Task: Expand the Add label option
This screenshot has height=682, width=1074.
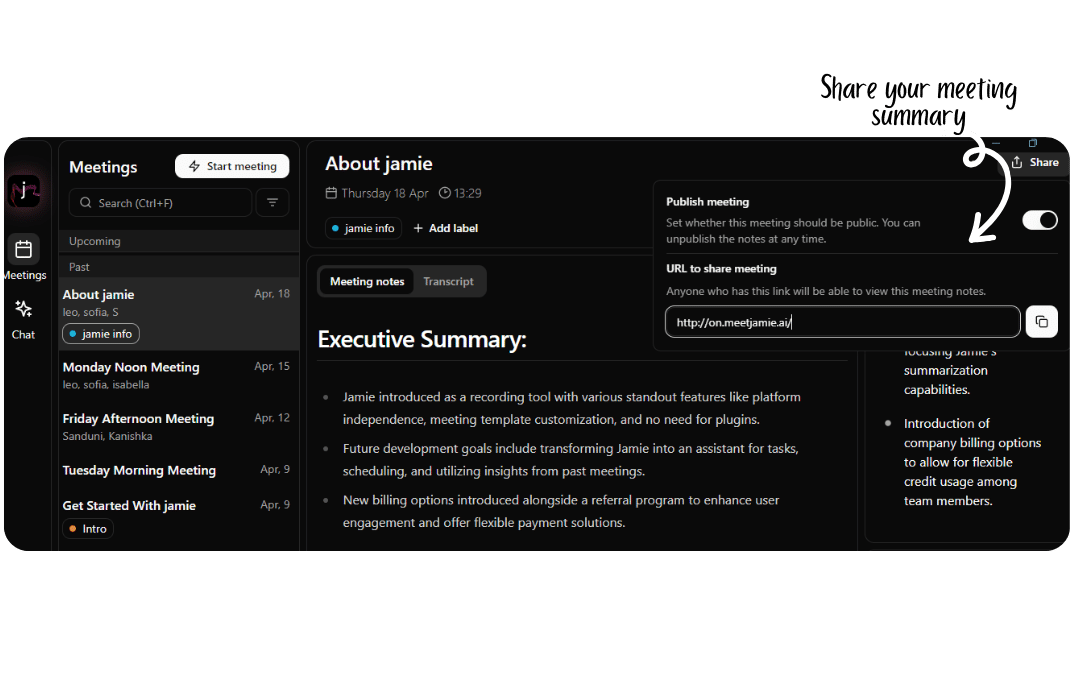Action: click(x=444, y=228)
